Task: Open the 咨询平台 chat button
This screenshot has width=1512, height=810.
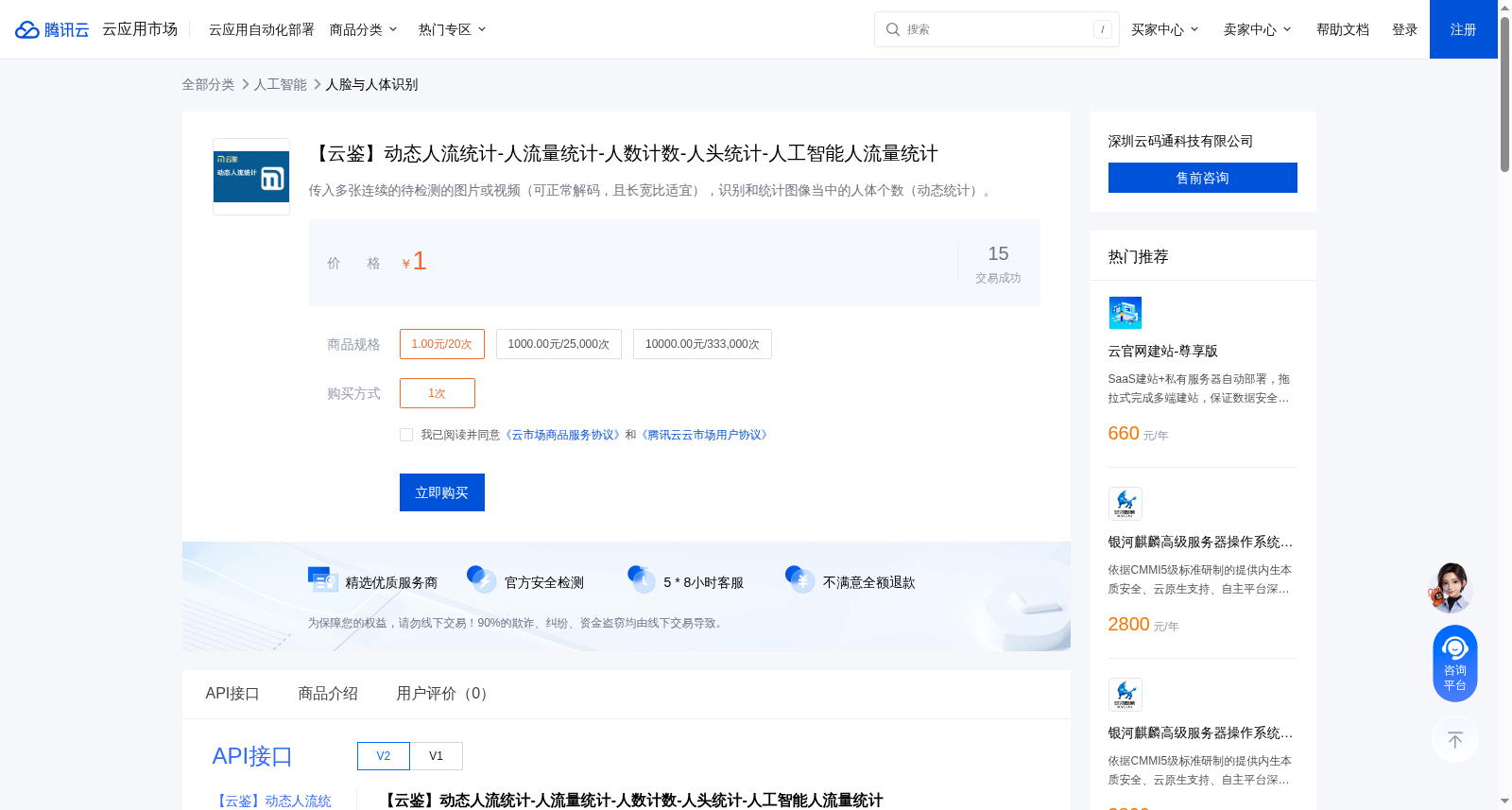Action: [x=1455, y=664]
